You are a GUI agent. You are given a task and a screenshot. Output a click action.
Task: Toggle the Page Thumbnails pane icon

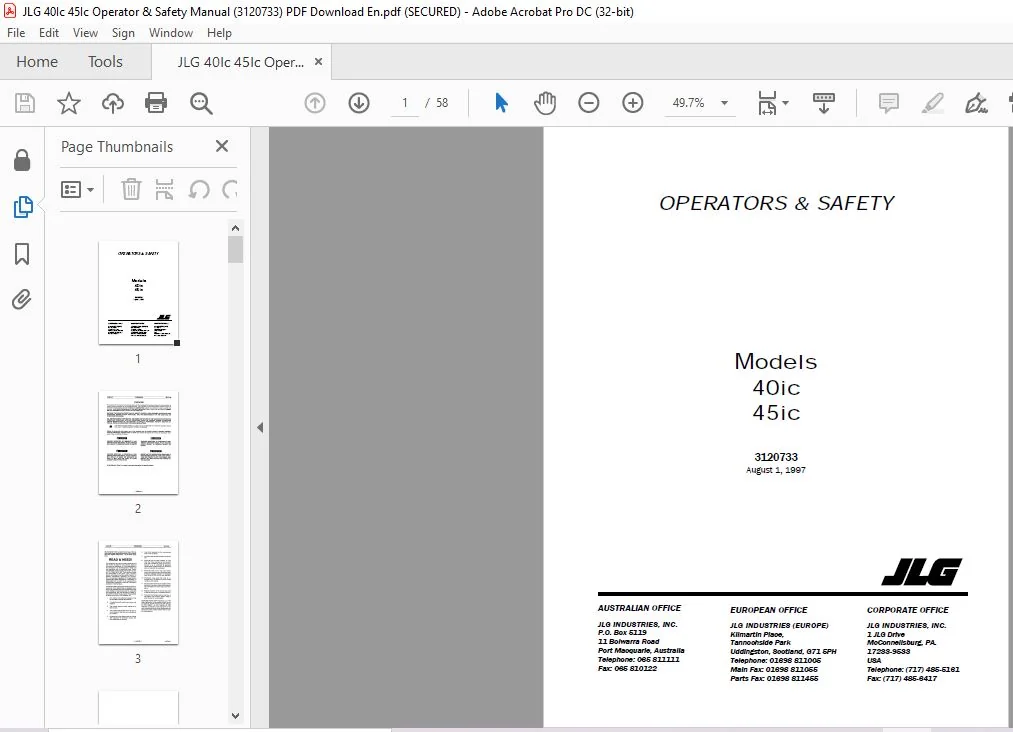[x=23, y=207]
